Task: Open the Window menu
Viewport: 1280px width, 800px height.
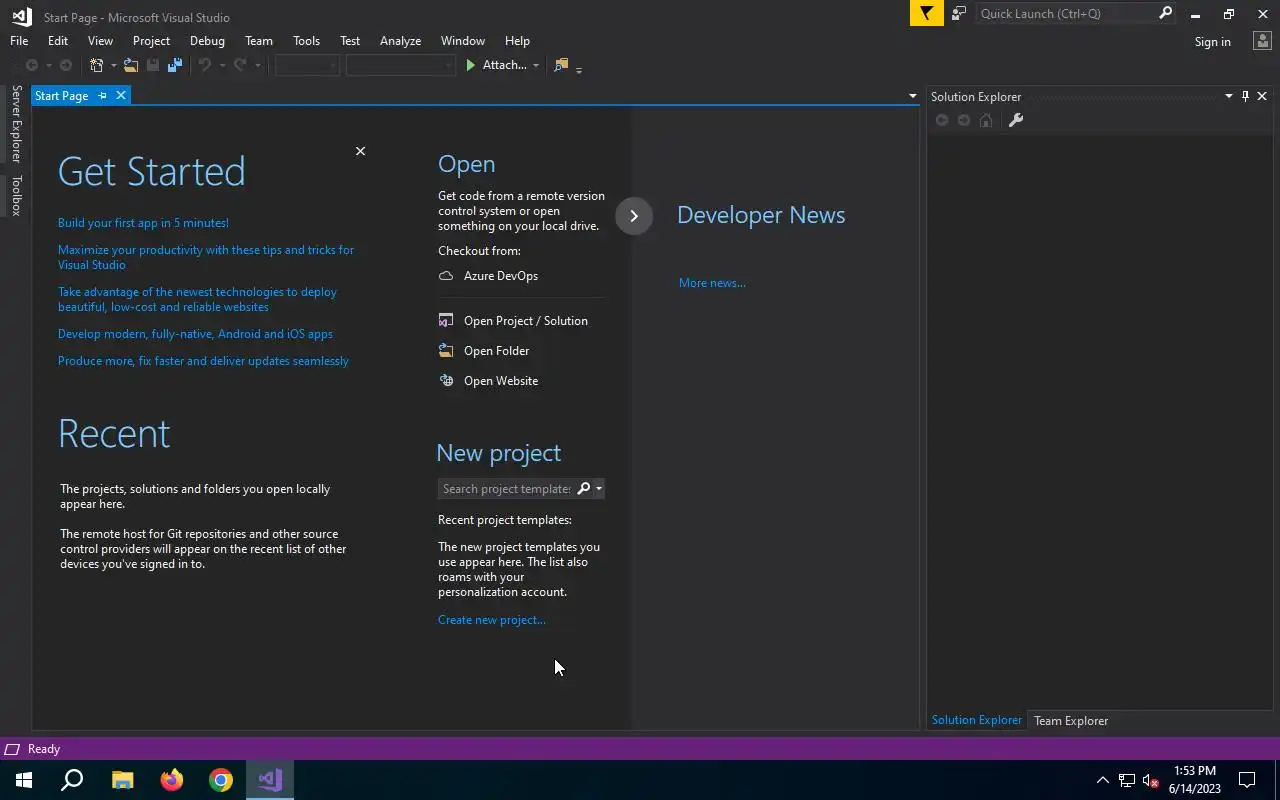Action: click(463, 41)
